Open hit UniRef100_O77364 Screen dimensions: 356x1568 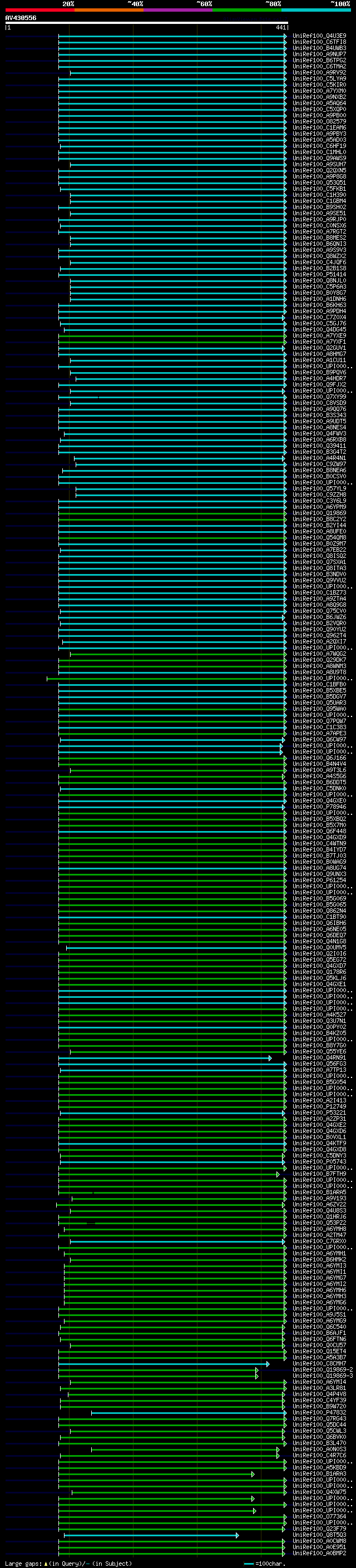click(x=319, y=1516)
